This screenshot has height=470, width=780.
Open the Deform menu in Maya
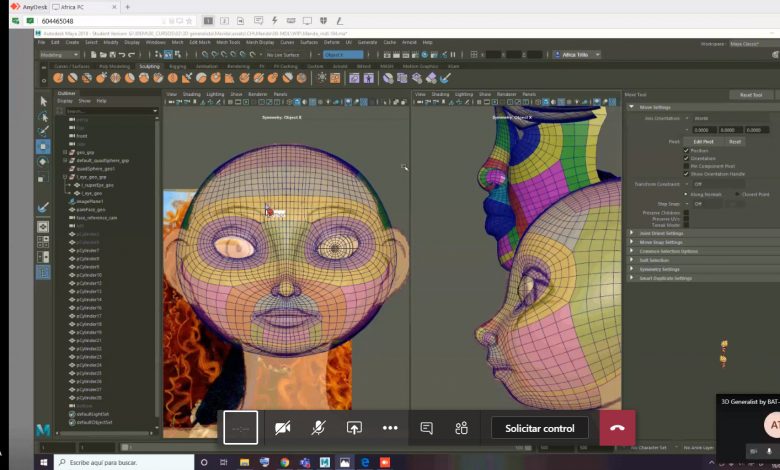[x=331, y=42]
